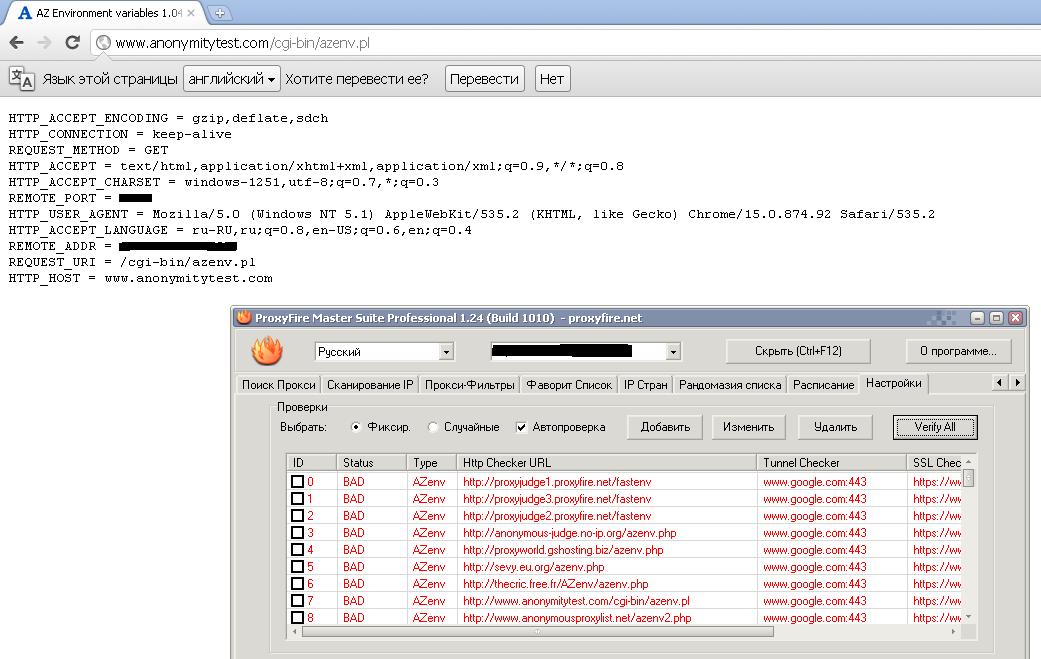Open a new browser tab
This screenshot has width=1041, height=659.
click(x=218, y=13)
